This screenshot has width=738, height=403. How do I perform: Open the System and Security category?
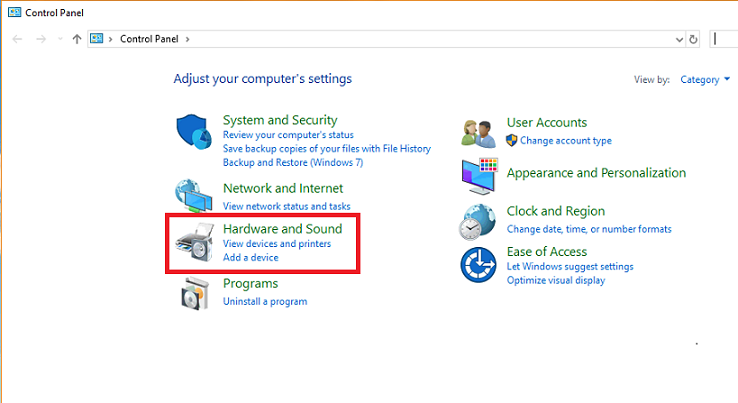(x=280, y=120)
